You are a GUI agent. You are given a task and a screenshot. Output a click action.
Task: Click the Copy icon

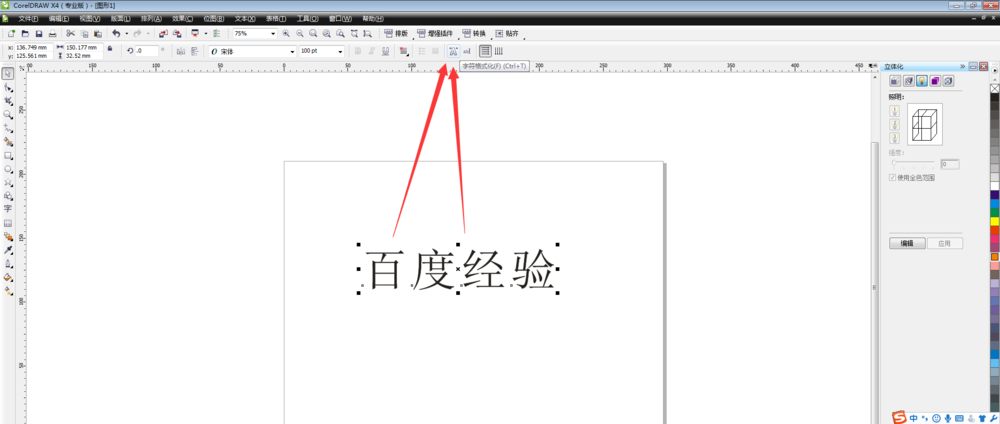tap(84, 33)
